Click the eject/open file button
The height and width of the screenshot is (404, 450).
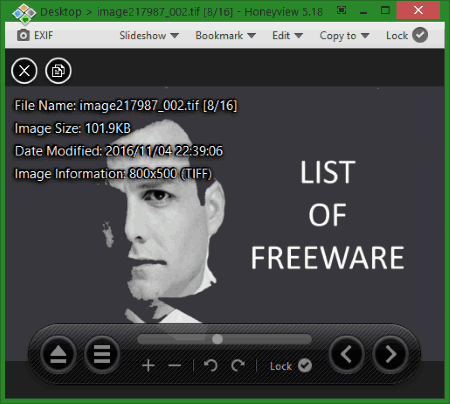click(58, 354)
